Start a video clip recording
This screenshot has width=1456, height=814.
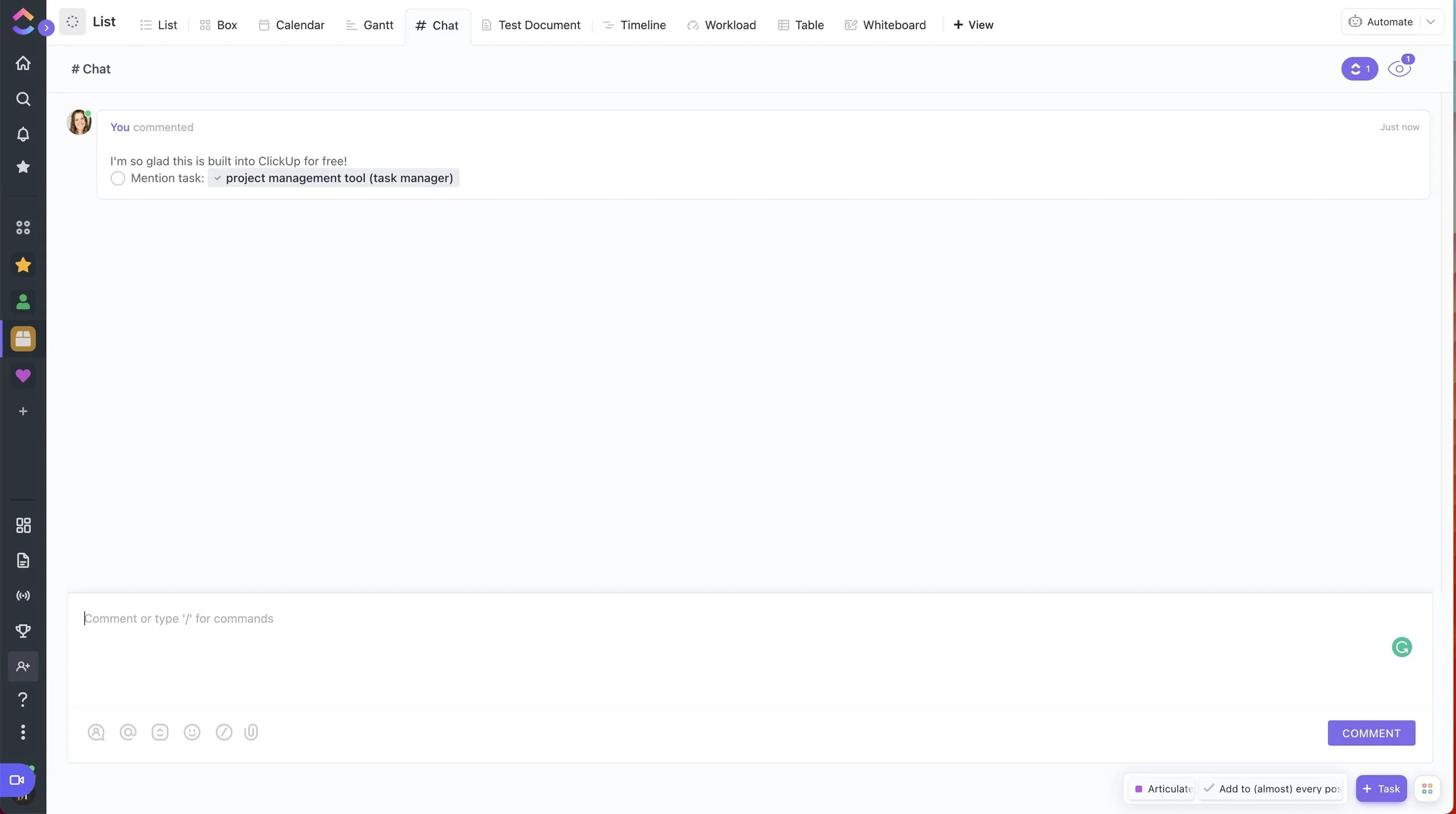point(17,780)
